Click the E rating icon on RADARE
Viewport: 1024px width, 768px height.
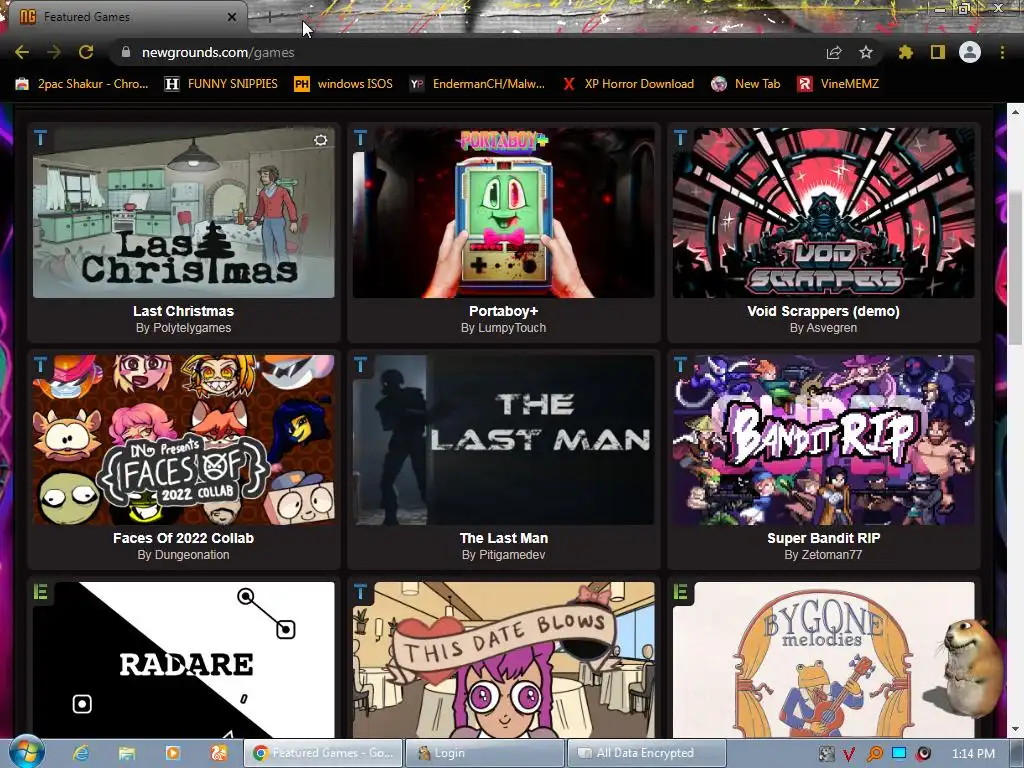coord(40,592)
